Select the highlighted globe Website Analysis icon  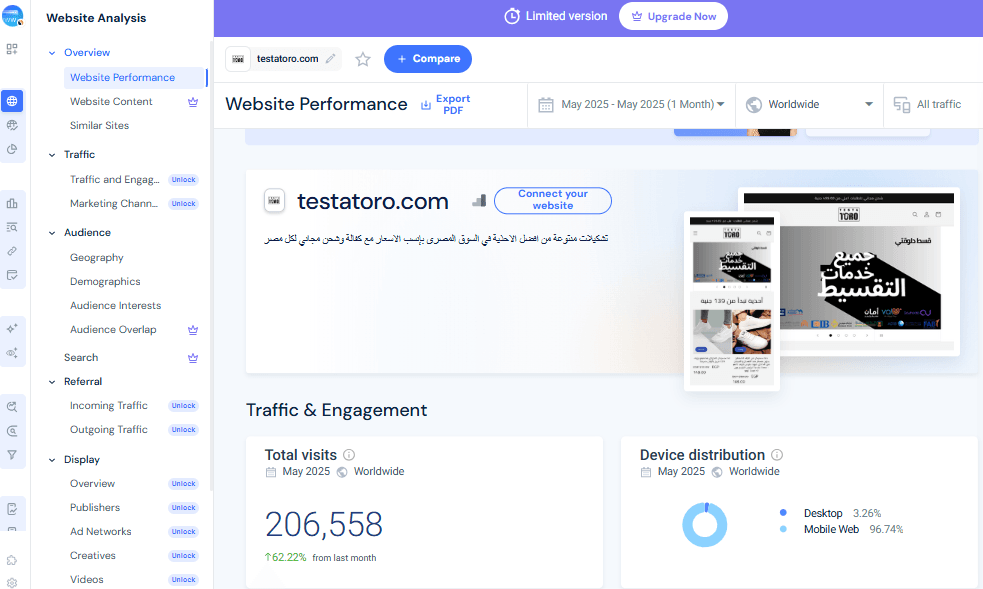12,101
